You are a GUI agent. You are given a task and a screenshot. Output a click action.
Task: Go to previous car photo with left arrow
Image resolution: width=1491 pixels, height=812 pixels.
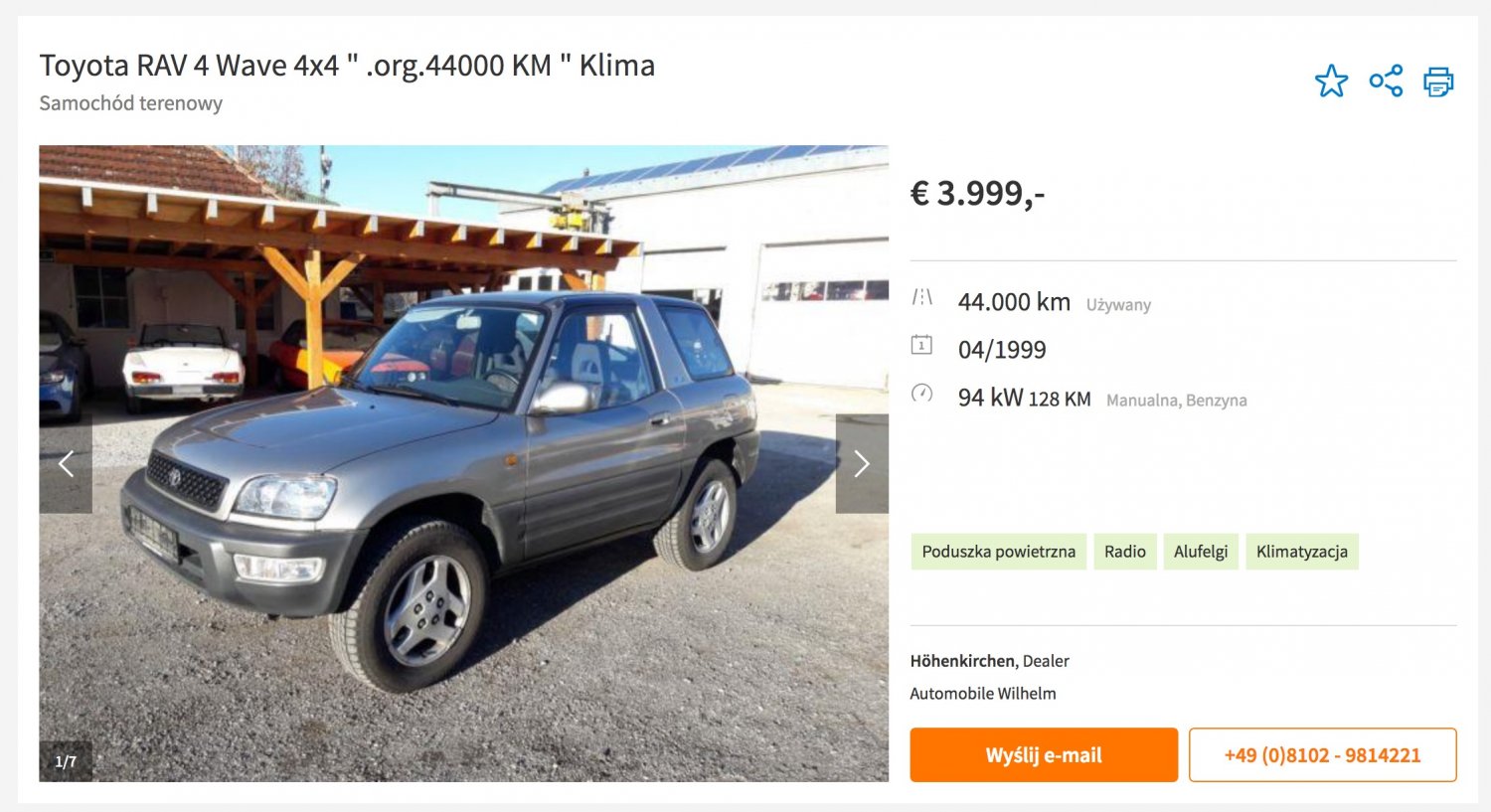[x=66, y=464]
